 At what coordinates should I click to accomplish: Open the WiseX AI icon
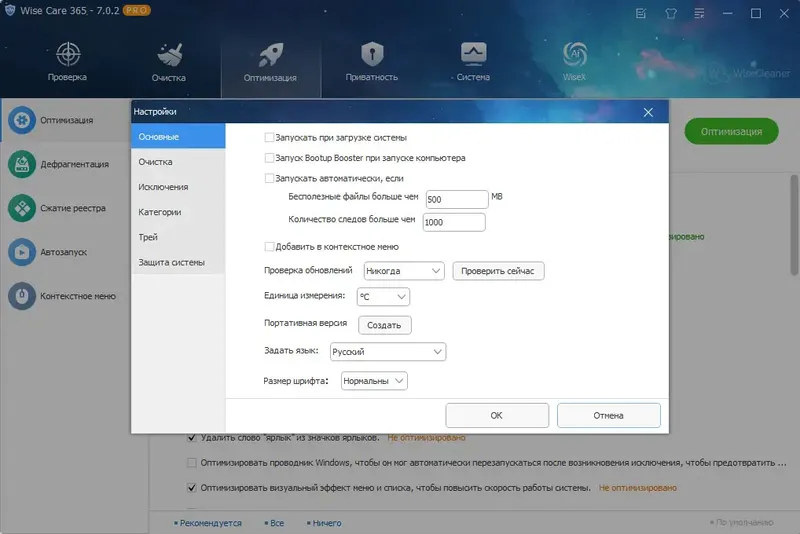(574, 54)
